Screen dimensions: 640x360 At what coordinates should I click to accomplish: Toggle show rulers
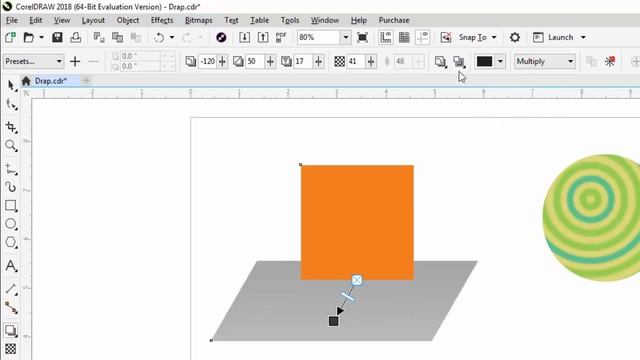tap(385, 38)
